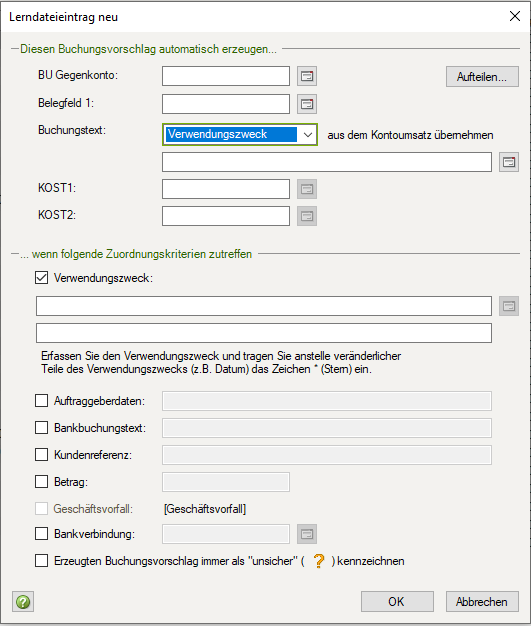Click the Aufteilen... button
The height and width of the screenshot is (626, 531).
pyautogui.click(x=482, y=77)
